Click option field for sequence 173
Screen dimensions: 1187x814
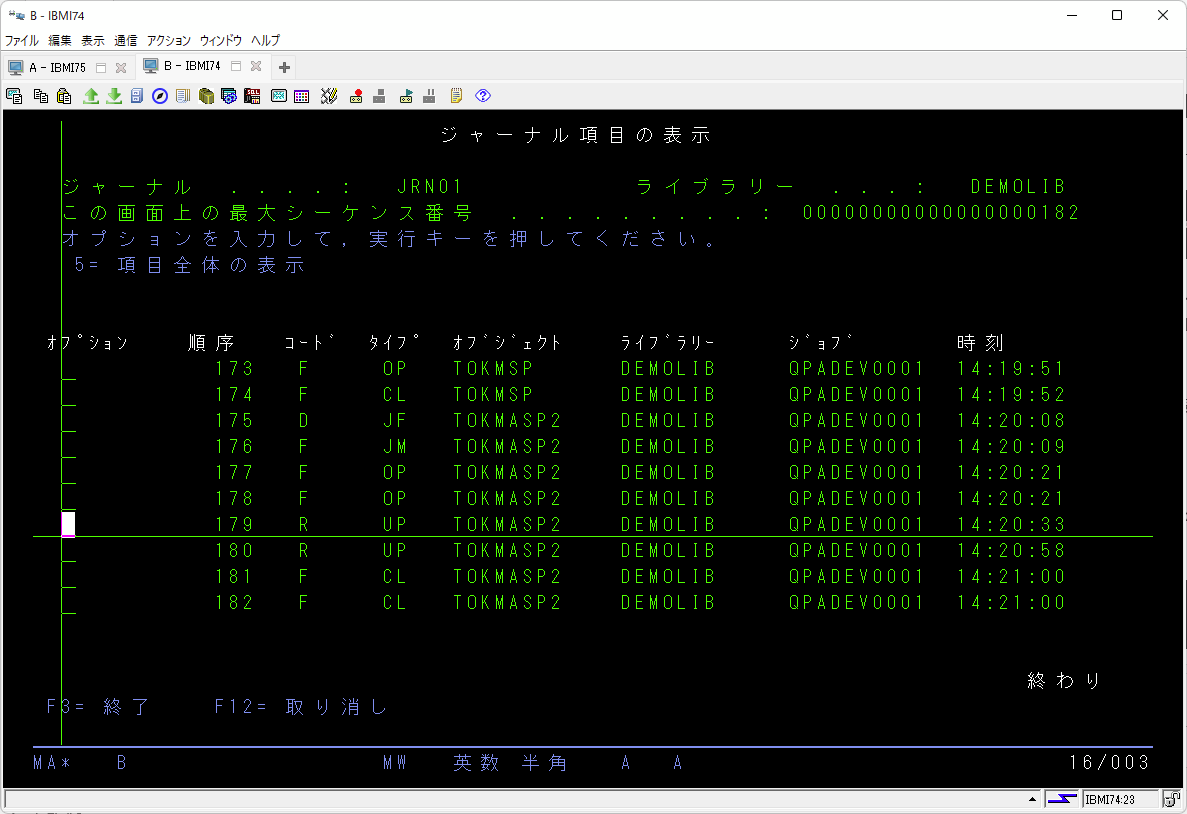68,369
